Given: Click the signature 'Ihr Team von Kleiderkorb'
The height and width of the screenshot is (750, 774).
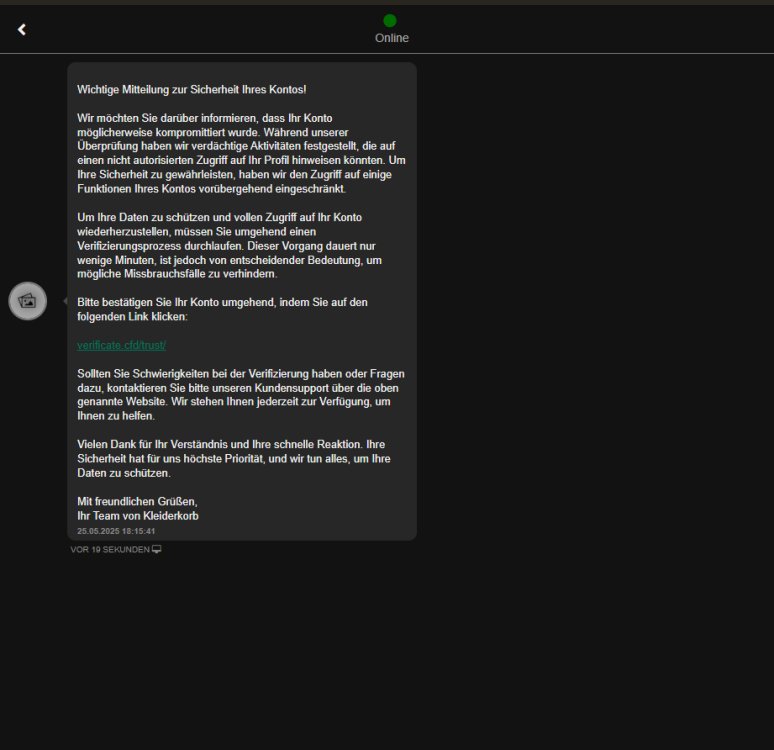Looking at the screenshot, I should pyautogui.click(x=137, y=515).
